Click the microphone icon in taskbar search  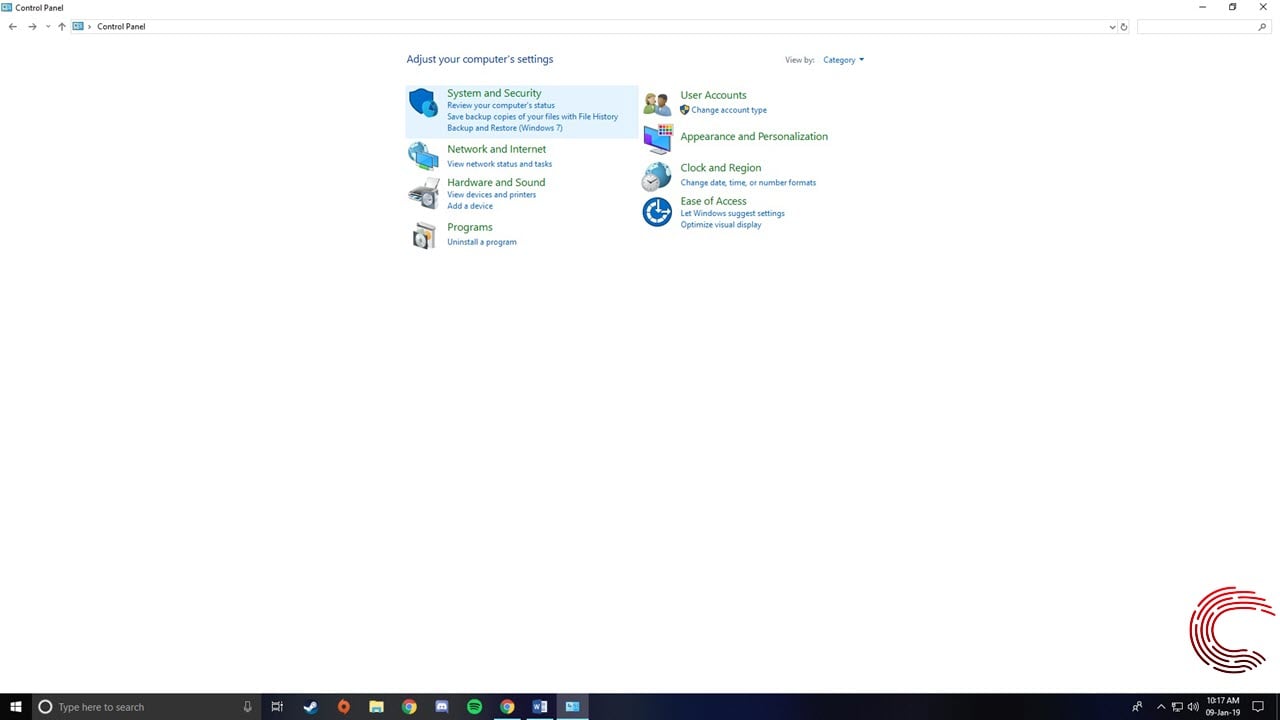click(x=248, y=707)
